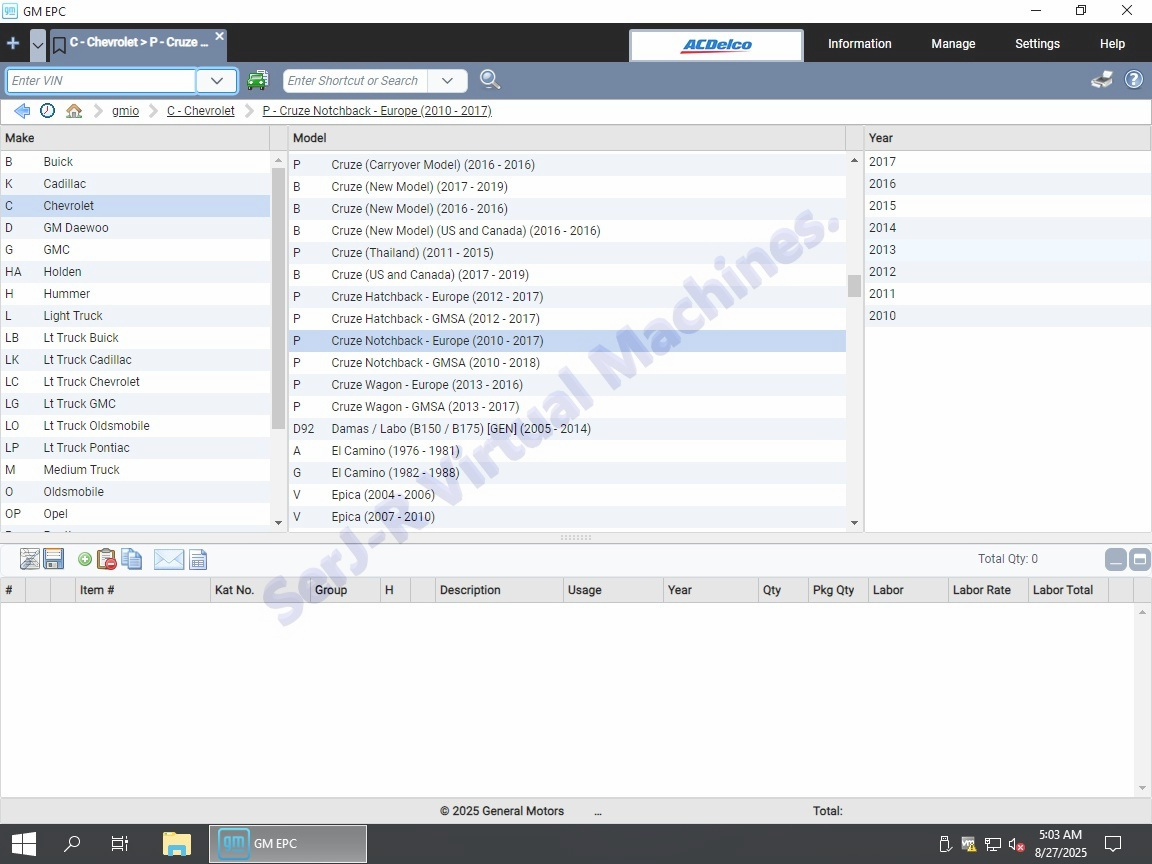Expand the Shortcut or Search dropdown arrow
Viewport: 1152px width, 864px height.
447,81
